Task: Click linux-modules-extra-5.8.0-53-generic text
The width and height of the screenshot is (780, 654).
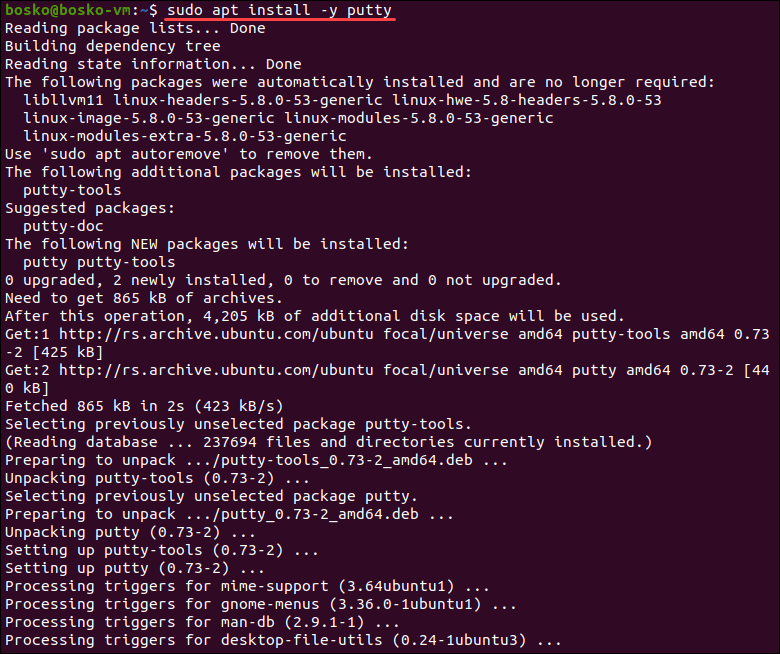Action: click(x=185, y=136)
